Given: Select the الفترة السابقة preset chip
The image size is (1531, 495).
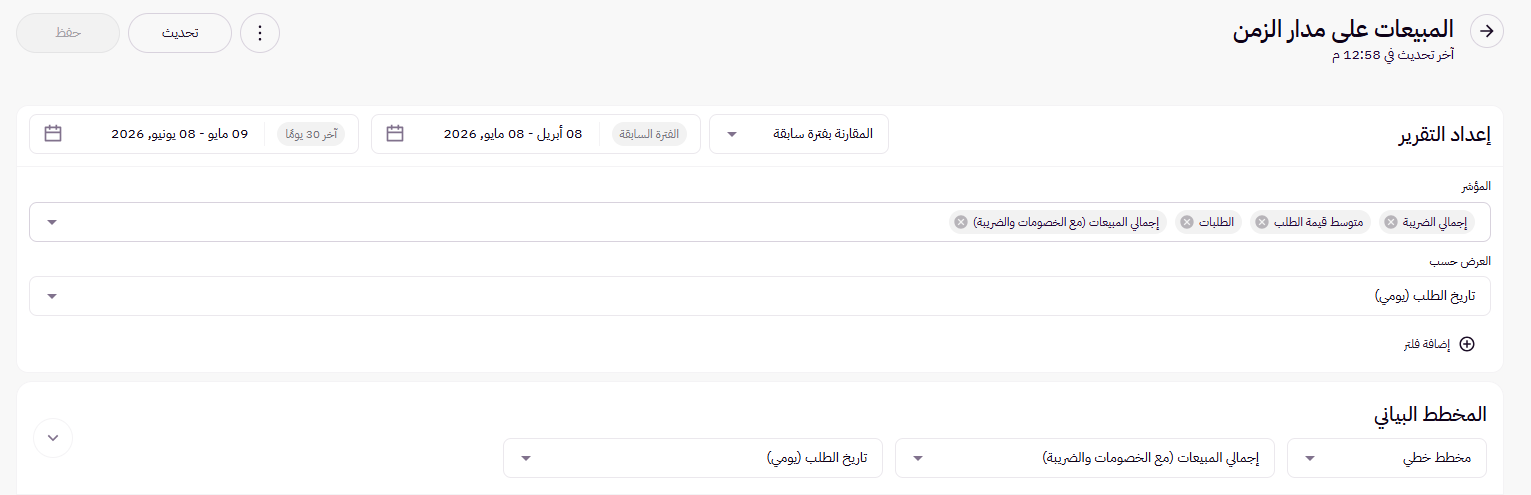Looking at the screenshot, I should click(x=649, y=134).
